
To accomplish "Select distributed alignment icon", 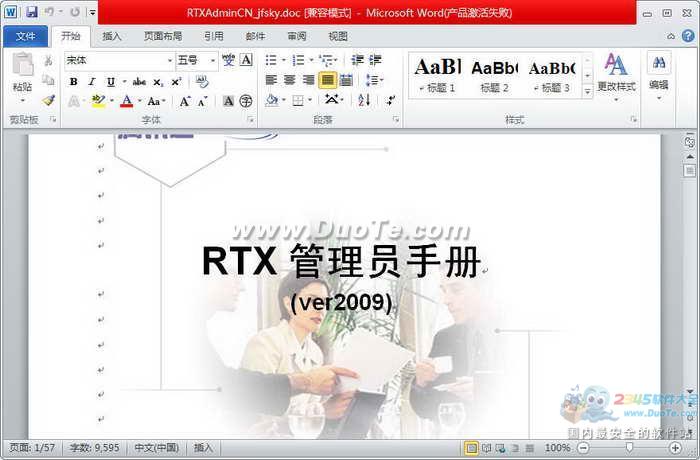I will (x=346, y=80).
